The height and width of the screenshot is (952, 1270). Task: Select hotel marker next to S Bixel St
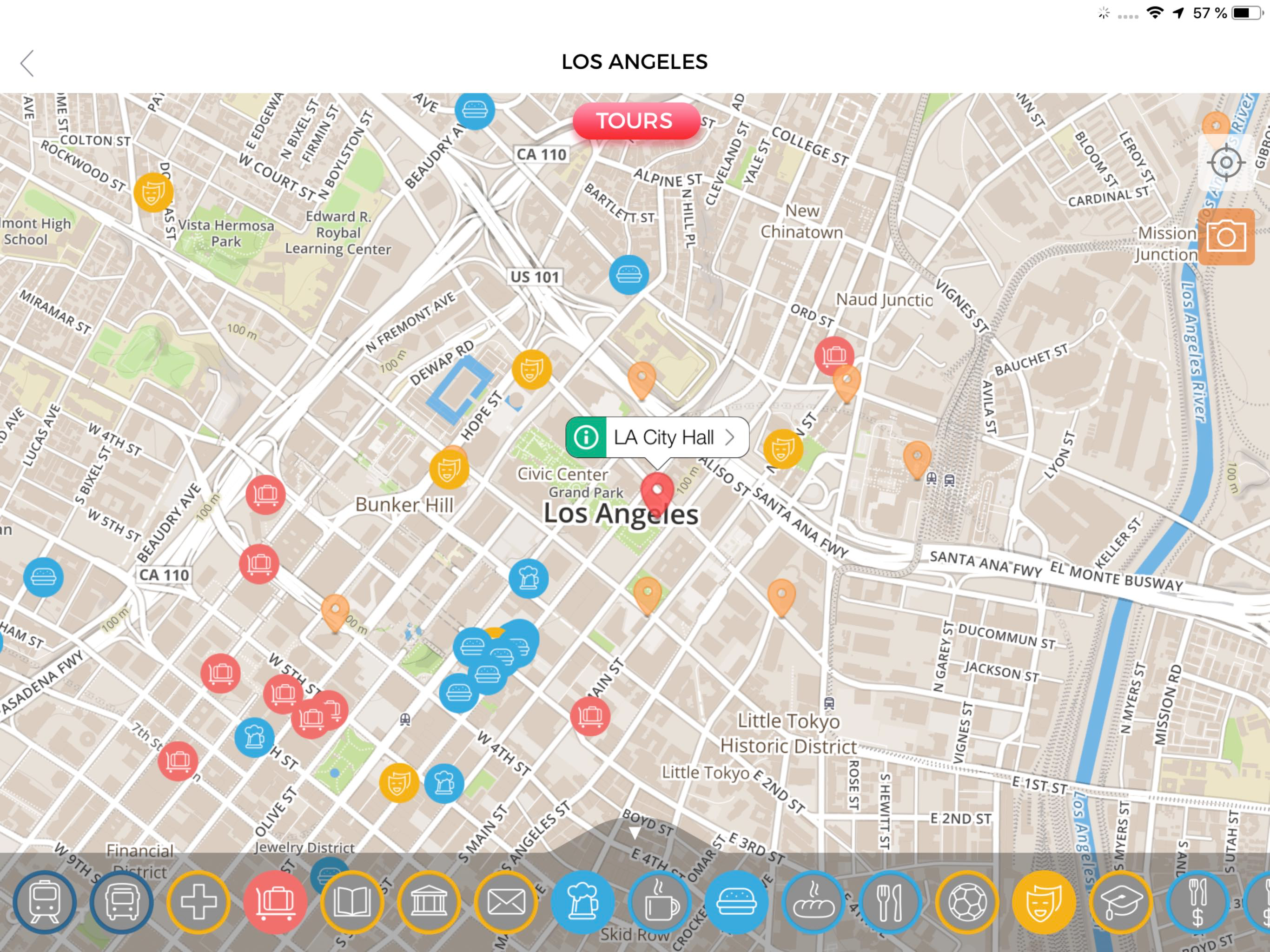pos(265,495)
